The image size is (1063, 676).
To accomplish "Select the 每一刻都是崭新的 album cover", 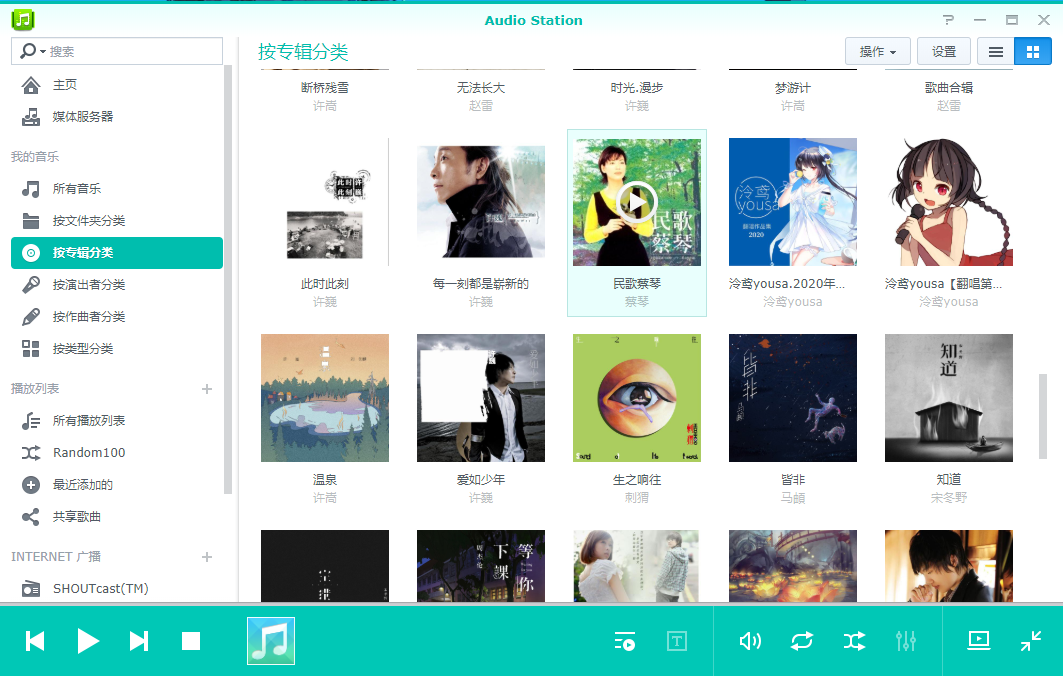I will tap(481, 202).
